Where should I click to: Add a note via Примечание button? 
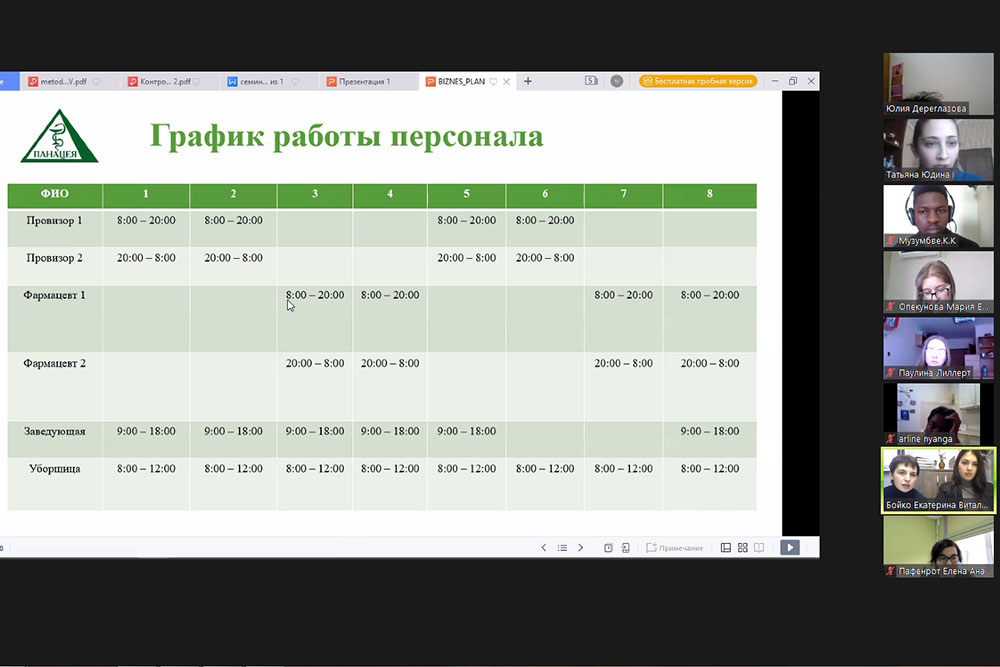(675, 548)
